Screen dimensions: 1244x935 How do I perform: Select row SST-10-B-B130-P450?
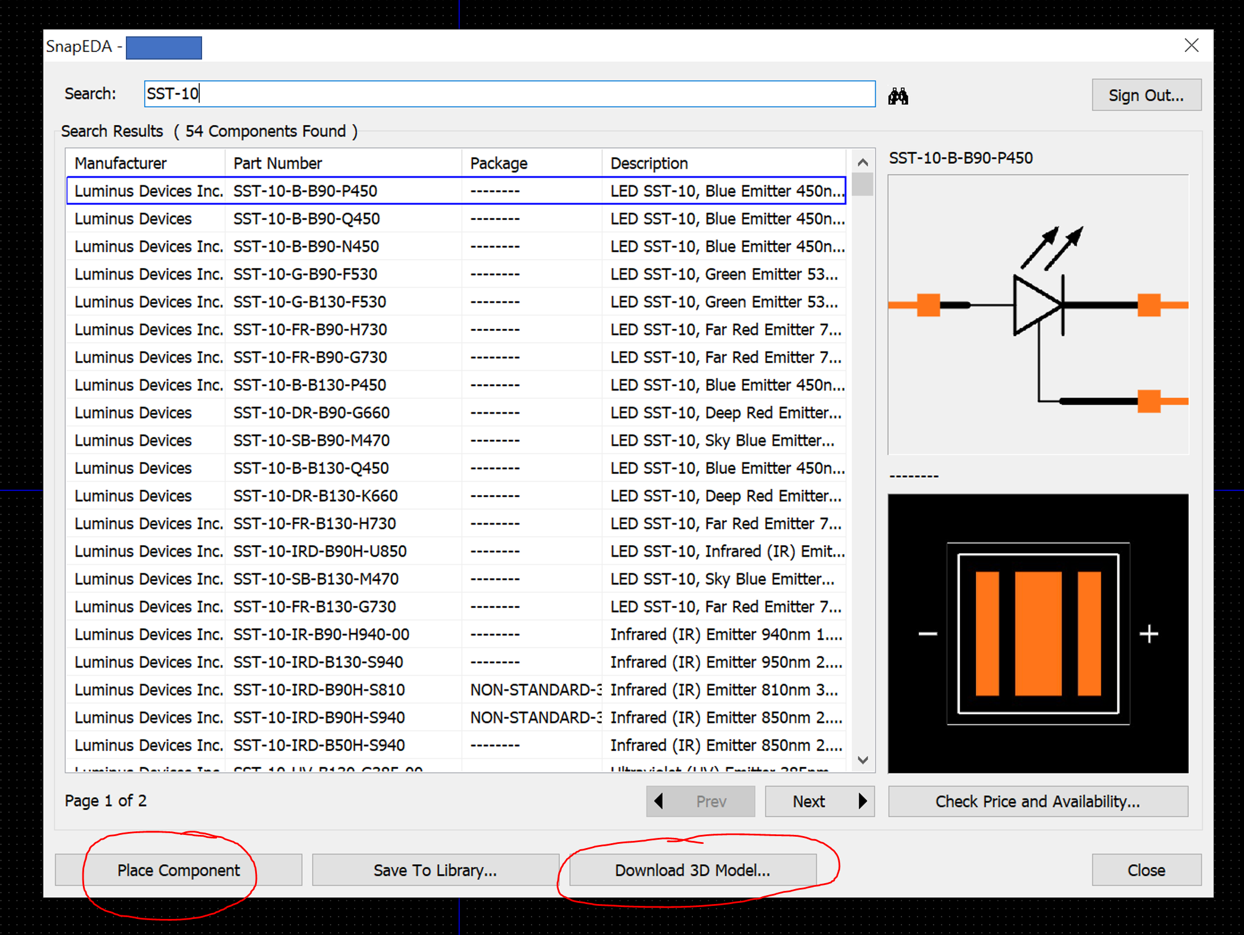coord(456,385)
